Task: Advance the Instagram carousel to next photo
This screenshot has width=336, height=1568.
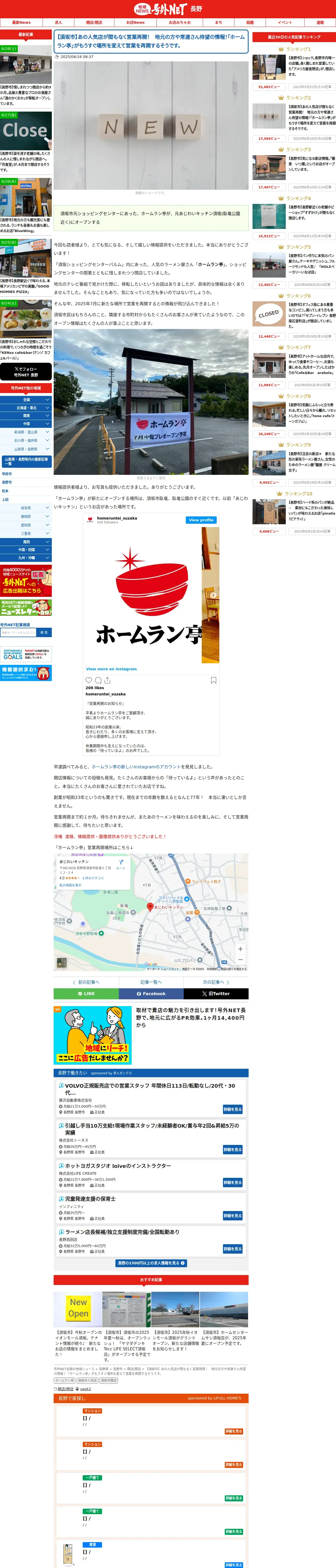Action: [x=214, y=595]
